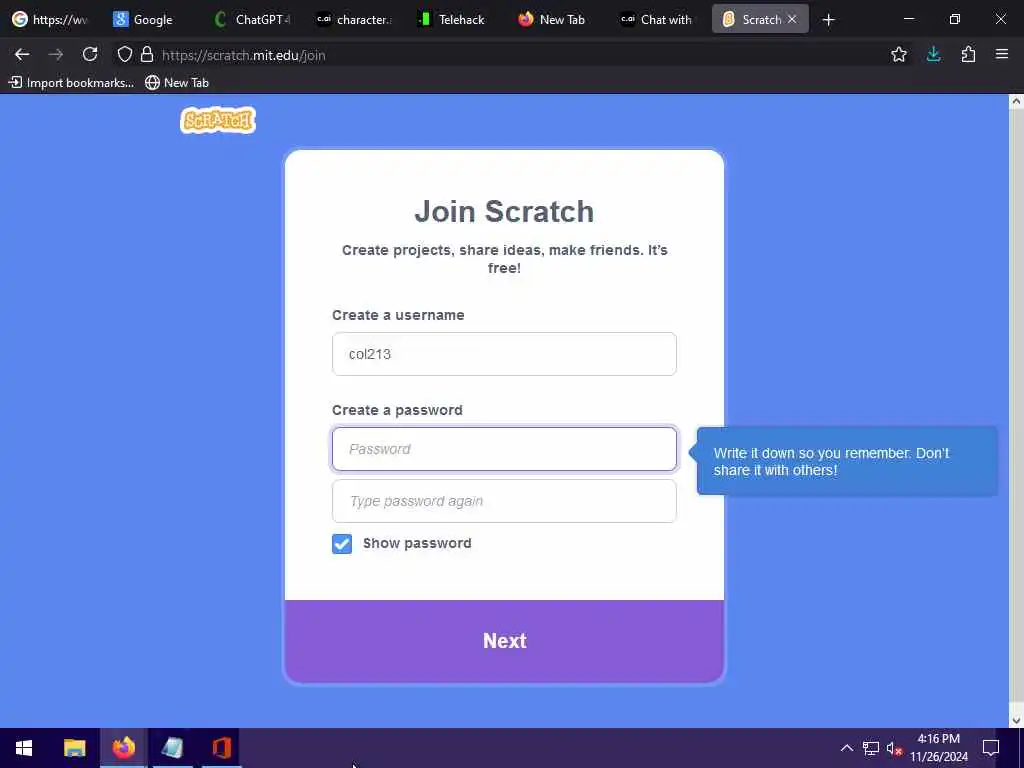Open the notification center icon
Image resolution: width=1024 pixels, height=768 pixels.
click(991, 748)
